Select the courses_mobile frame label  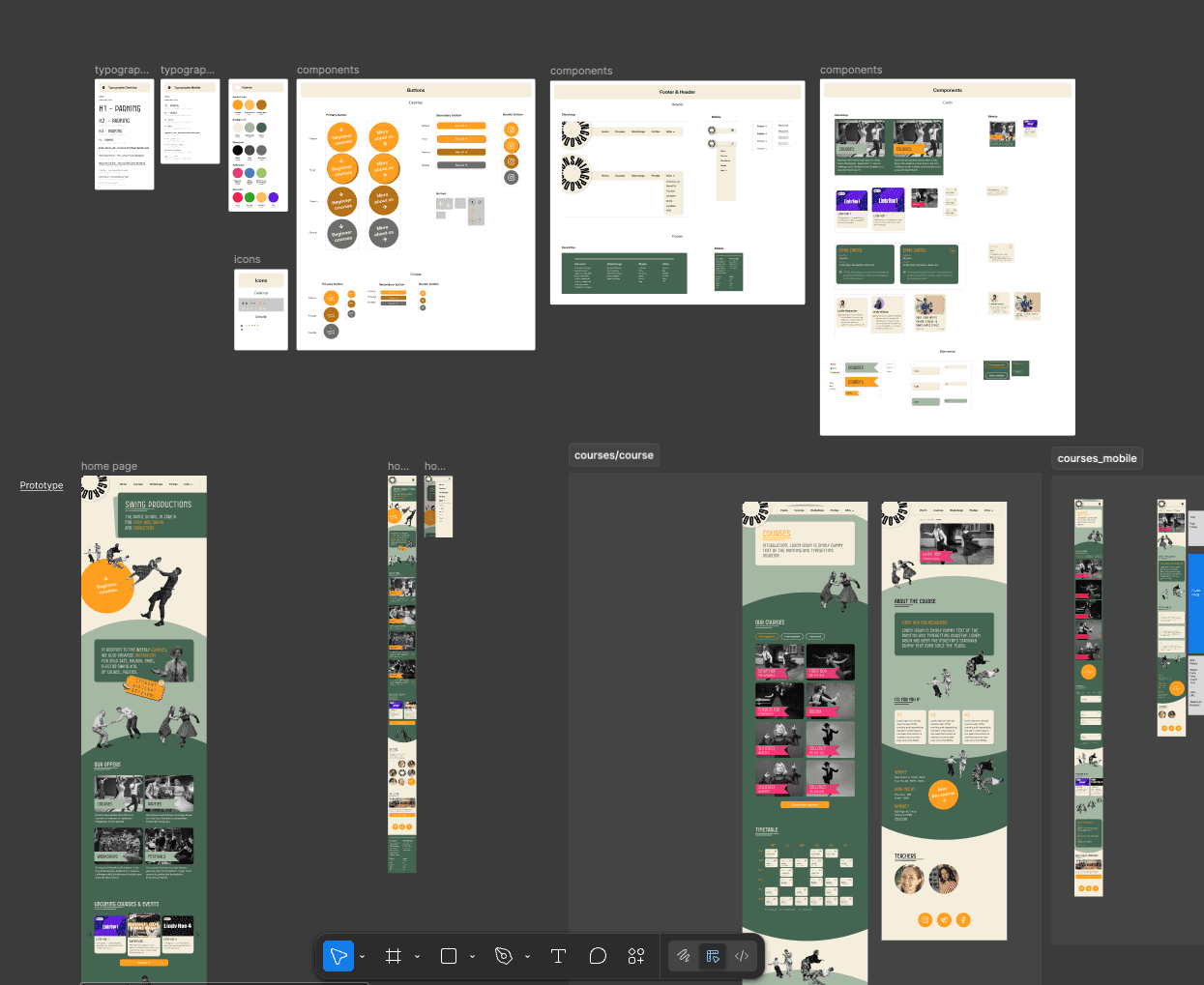coord(1097,458)
